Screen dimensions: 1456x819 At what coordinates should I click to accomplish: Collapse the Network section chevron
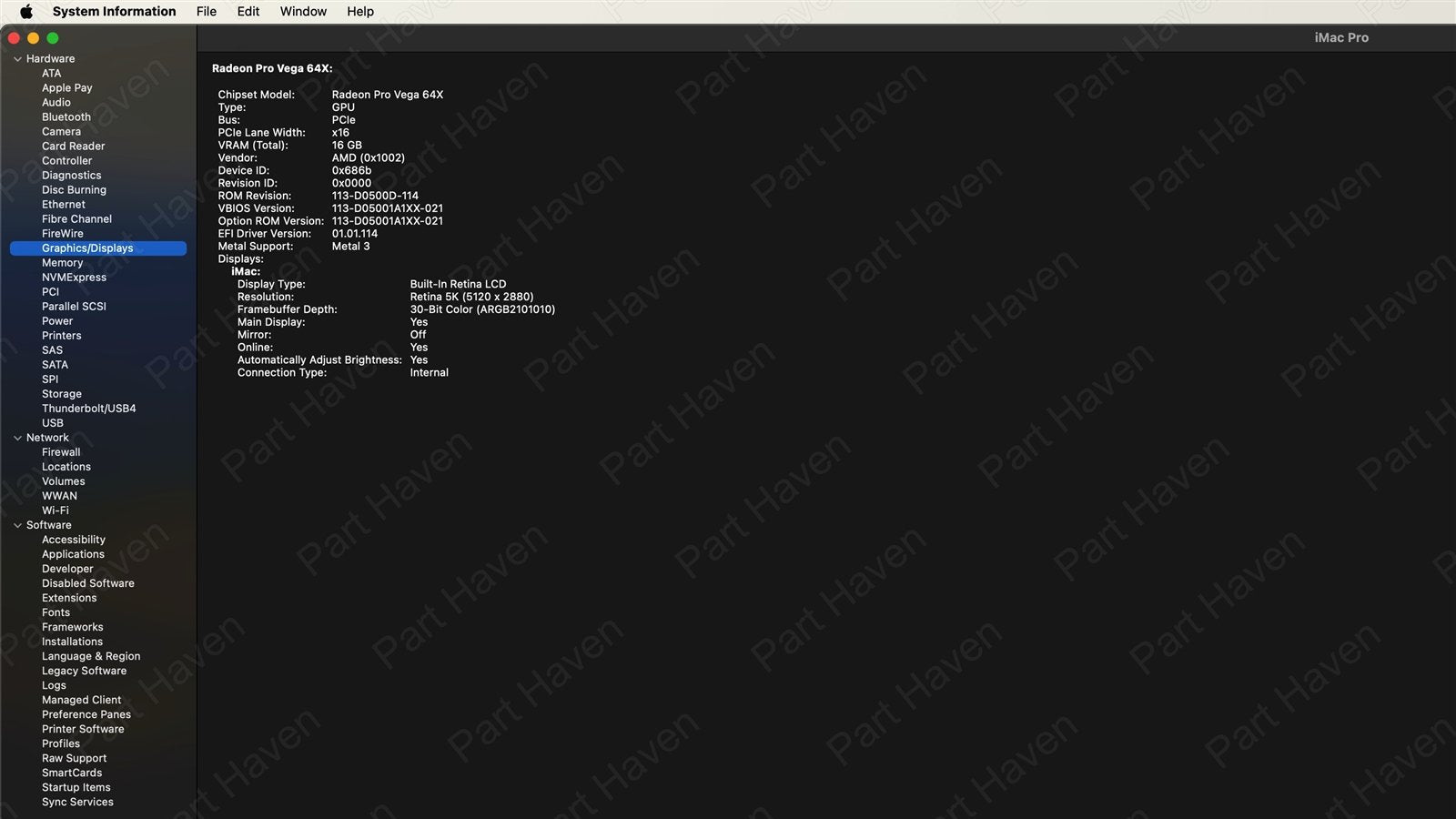pos(17,438)
